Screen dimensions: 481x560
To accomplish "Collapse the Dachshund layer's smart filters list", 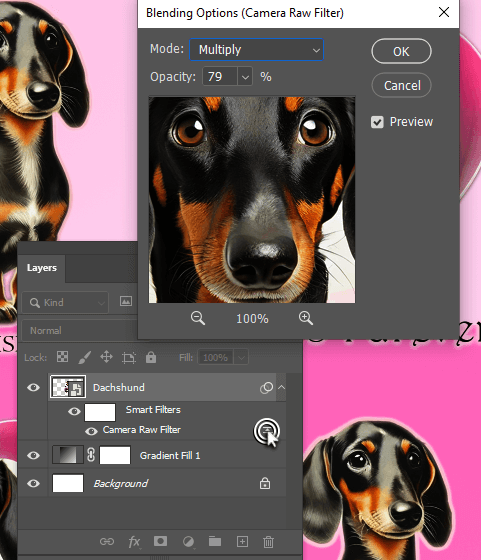I will (281, 387).
